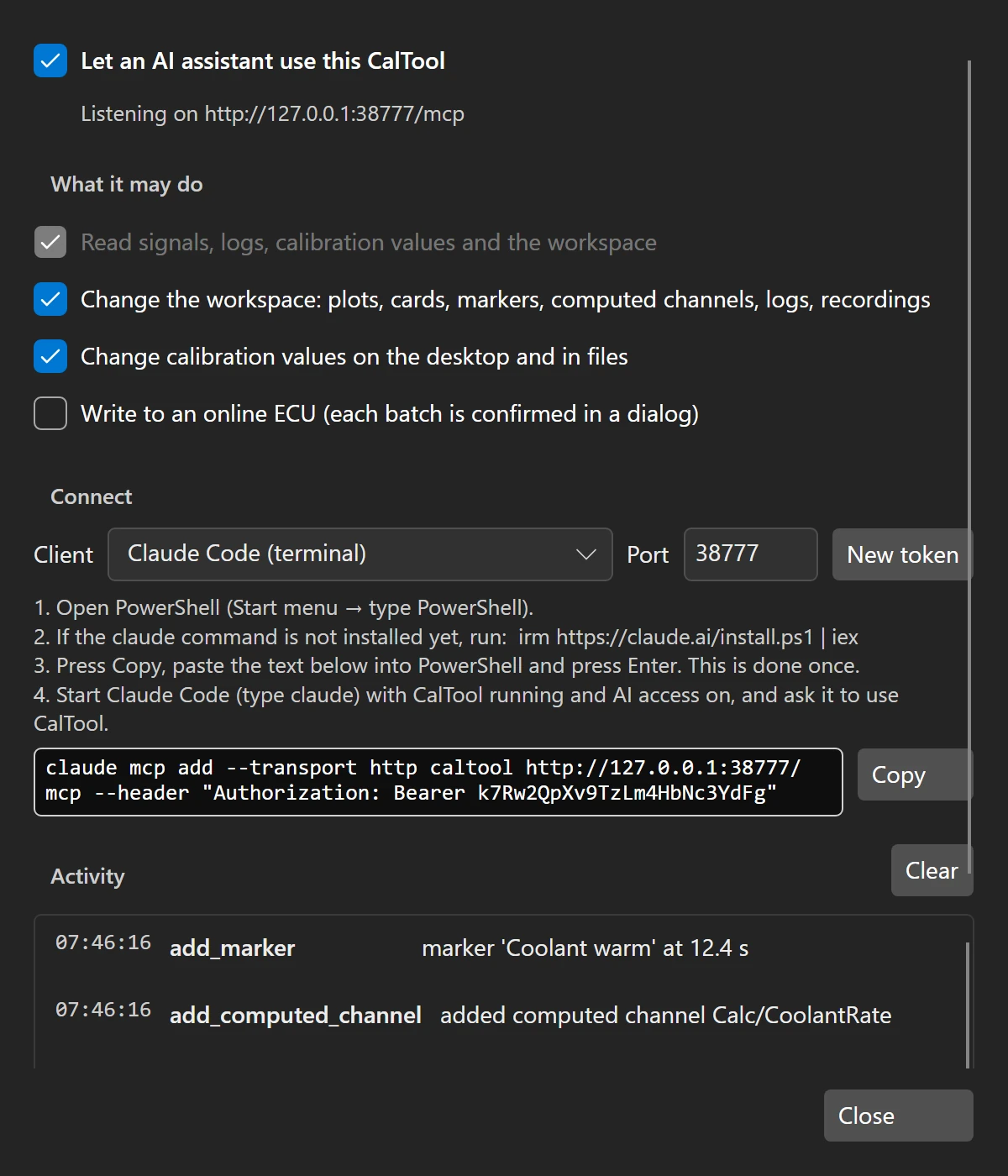Viewport: 1008px width, 1176px height.
Task: Enable 'Write to an online ECU' checkbox
Action: [50, 413]
